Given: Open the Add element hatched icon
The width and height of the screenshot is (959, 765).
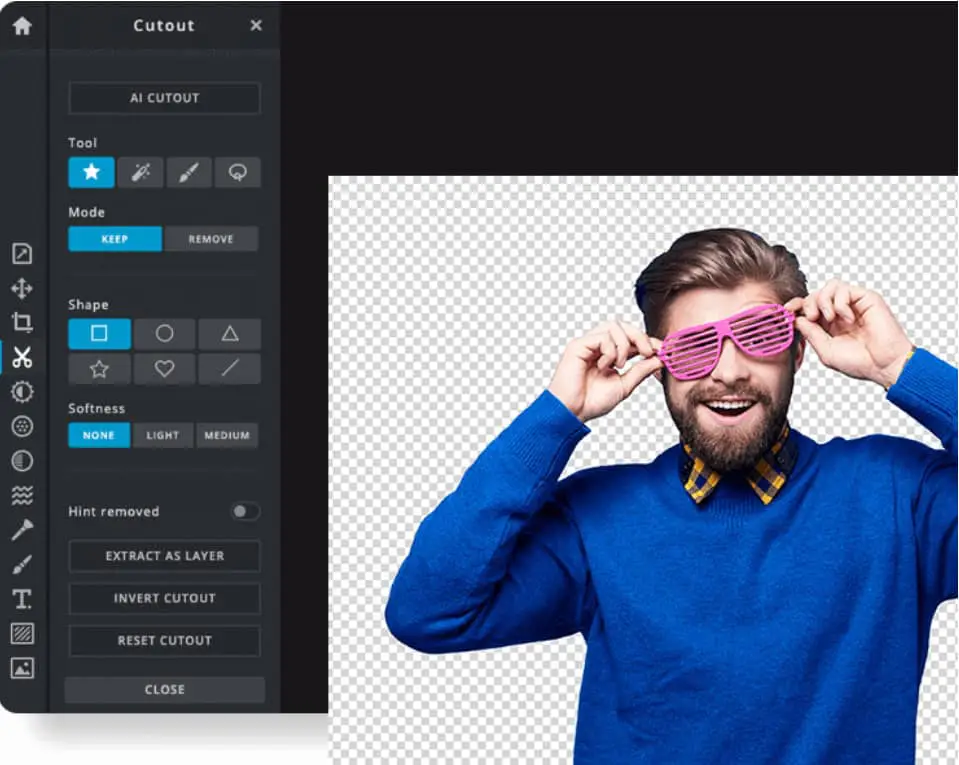Looking at the screenshot, I should tap(22, 634).
